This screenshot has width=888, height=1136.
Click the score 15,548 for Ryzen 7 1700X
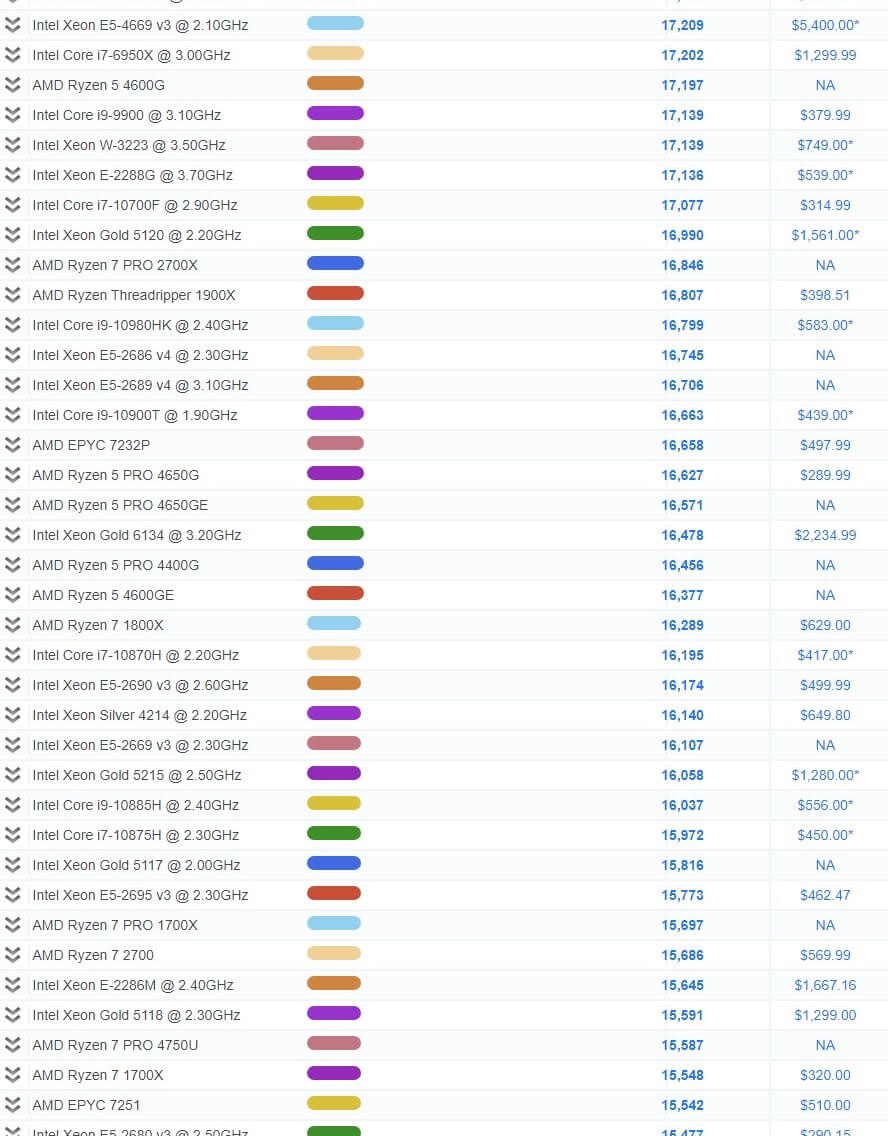tap(682, 1075)
